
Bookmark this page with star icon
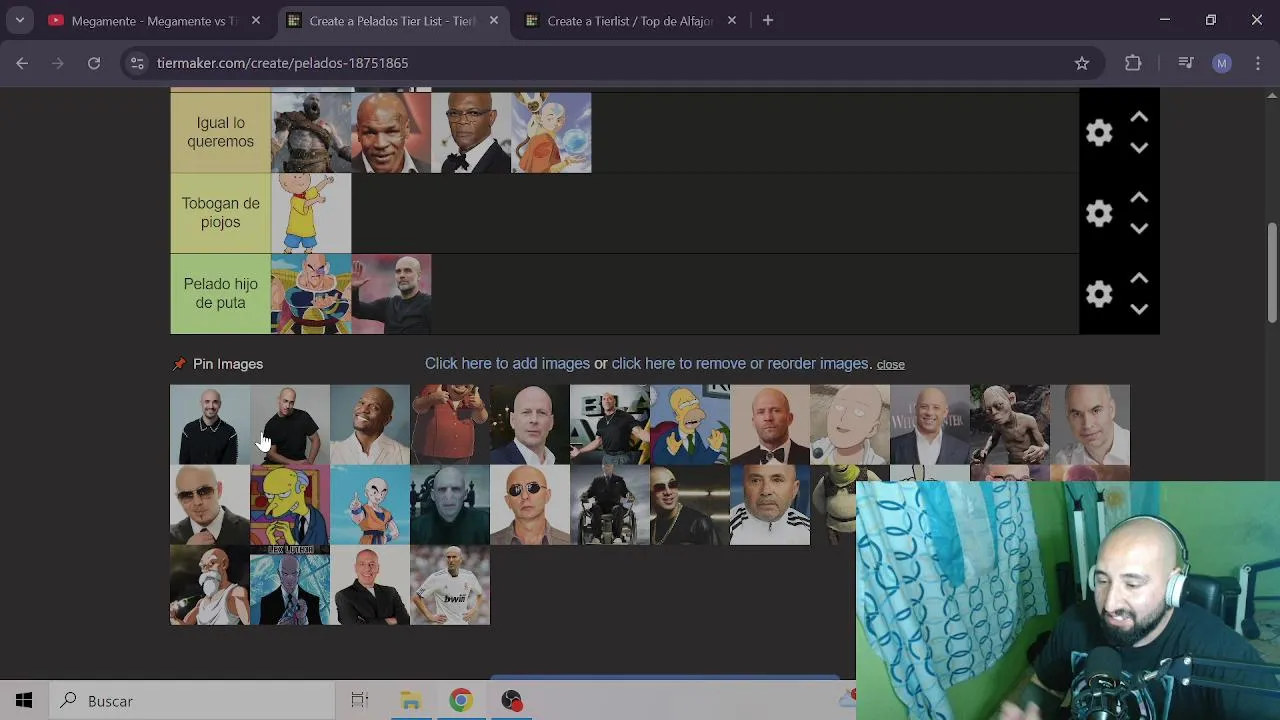(1082, 63)
